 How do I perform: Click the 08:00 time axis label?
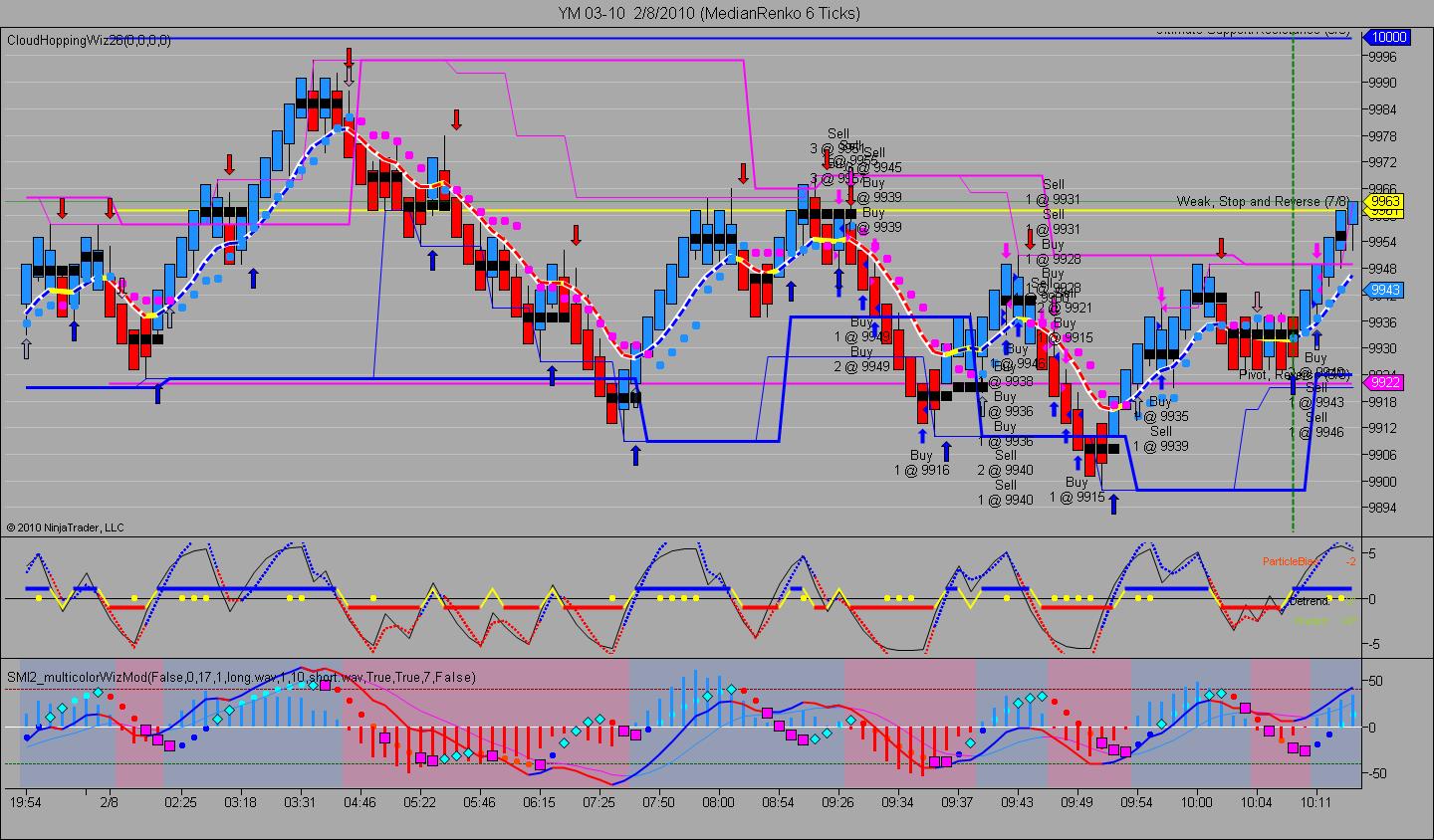(x=718, y=801)
